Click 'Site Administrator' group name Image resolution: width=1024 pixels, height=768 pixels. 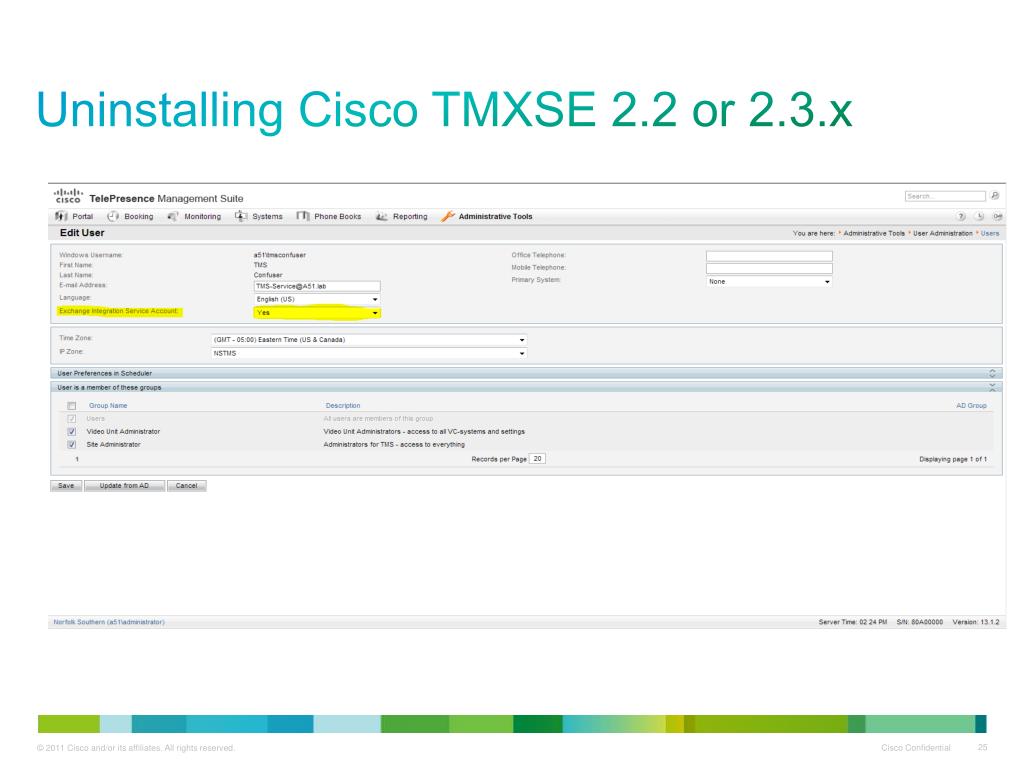(x=113, y=445)
